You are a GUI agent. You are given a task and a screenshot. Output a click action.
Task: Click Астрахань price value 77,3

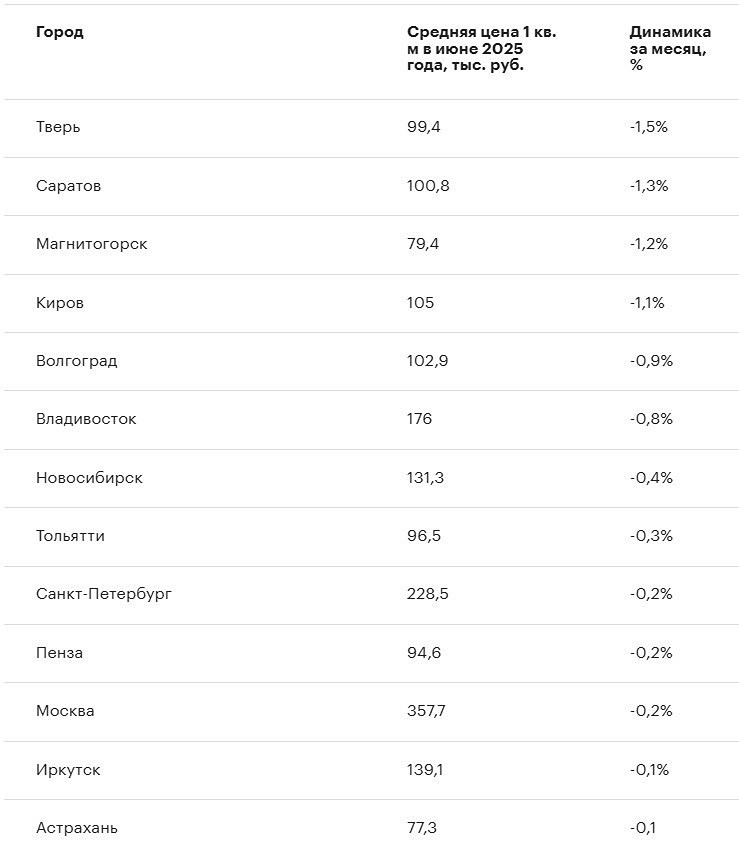pyautogui.click(x=422, y=828)
